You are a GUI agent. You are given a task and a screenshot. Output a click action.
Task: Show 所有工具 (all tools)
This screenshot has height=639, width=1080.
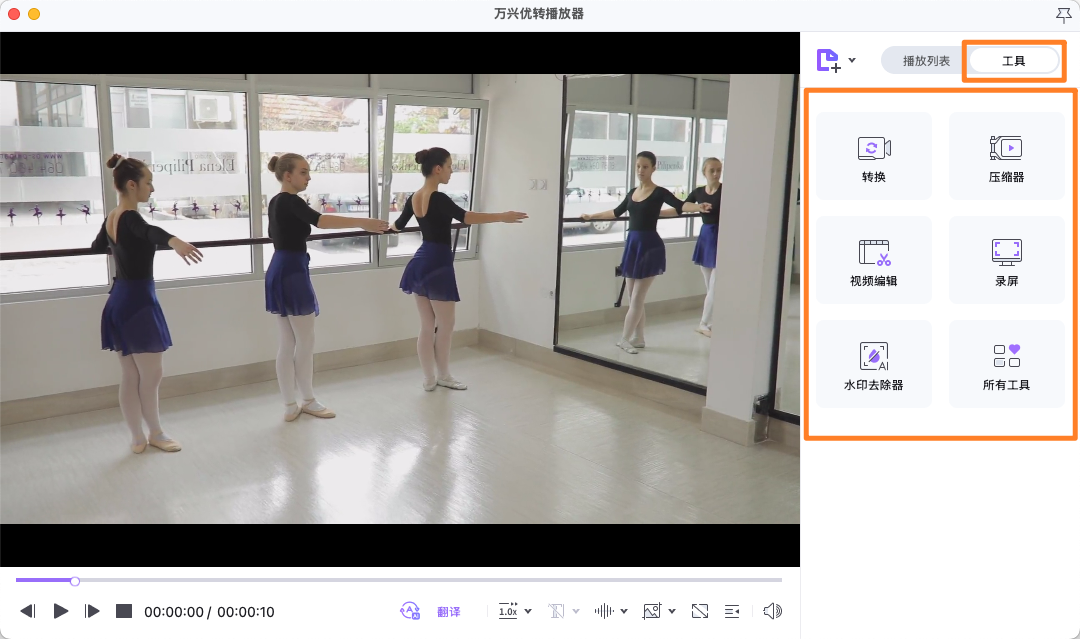tap(1006, 364)
